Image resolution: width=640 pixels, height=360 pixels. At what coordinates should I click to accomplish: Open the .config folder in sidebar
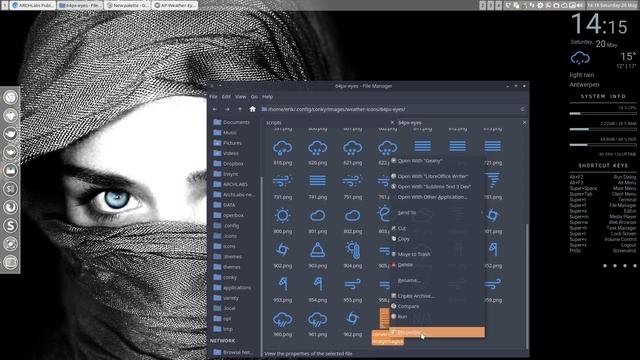pos(226,226)
